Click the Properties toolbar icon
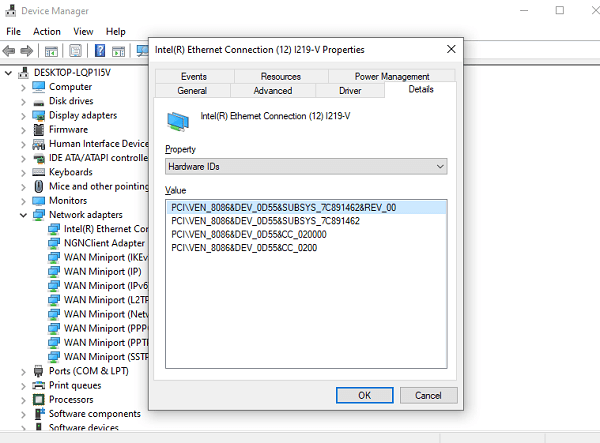The height and width of the screenshot is (443, 600). click(75, 50)
